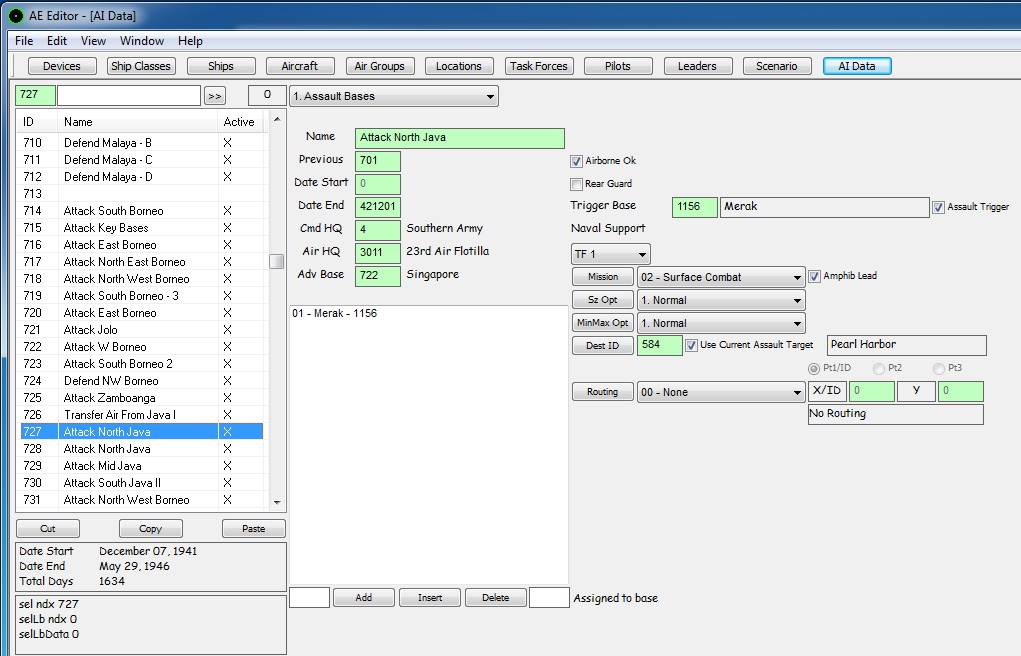This screenshot has height=656, width=1021.
Task: Toggle the Assault Trigger checkbox
Action: coord(938,207)
